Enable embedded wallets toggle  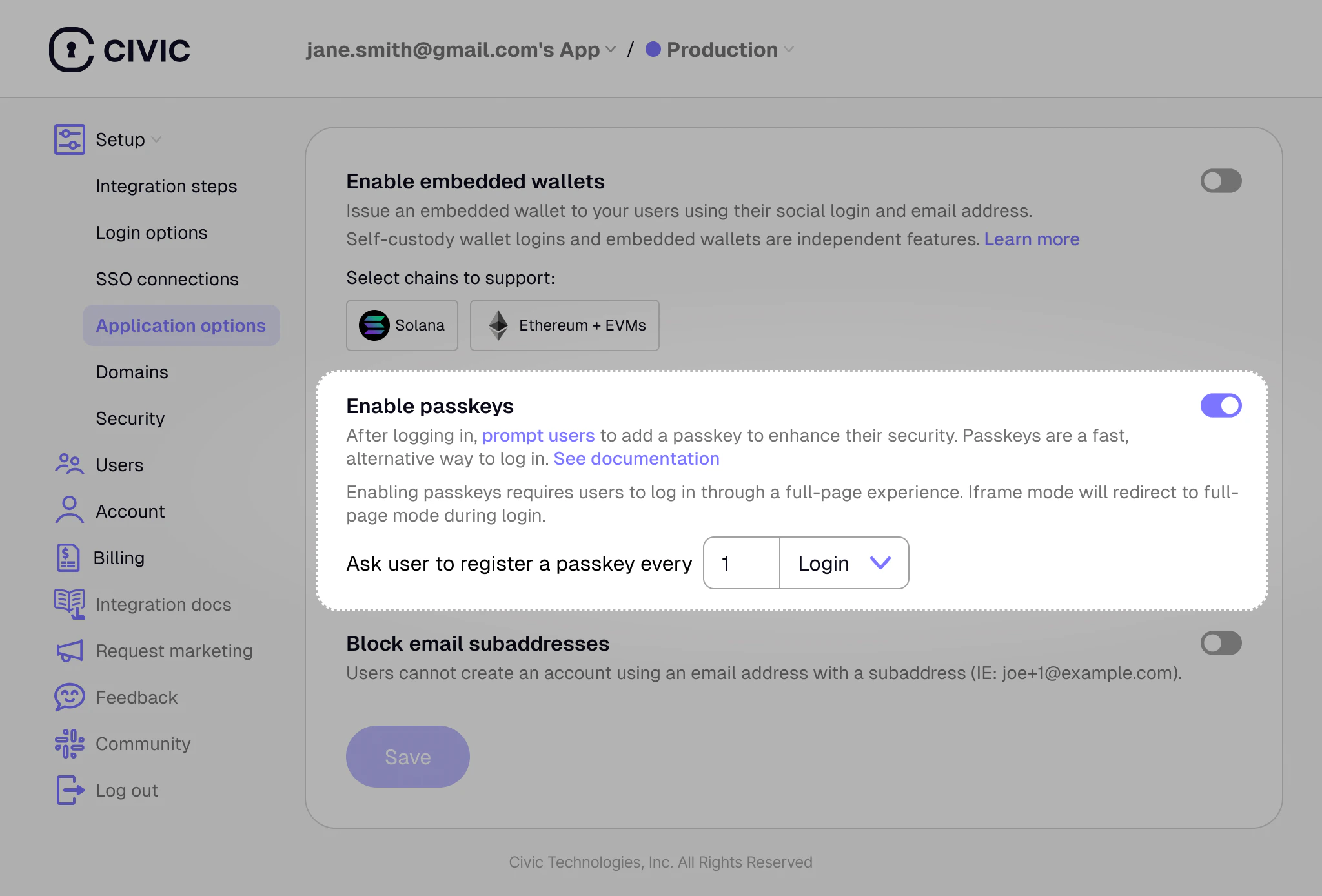point(1220,181)
